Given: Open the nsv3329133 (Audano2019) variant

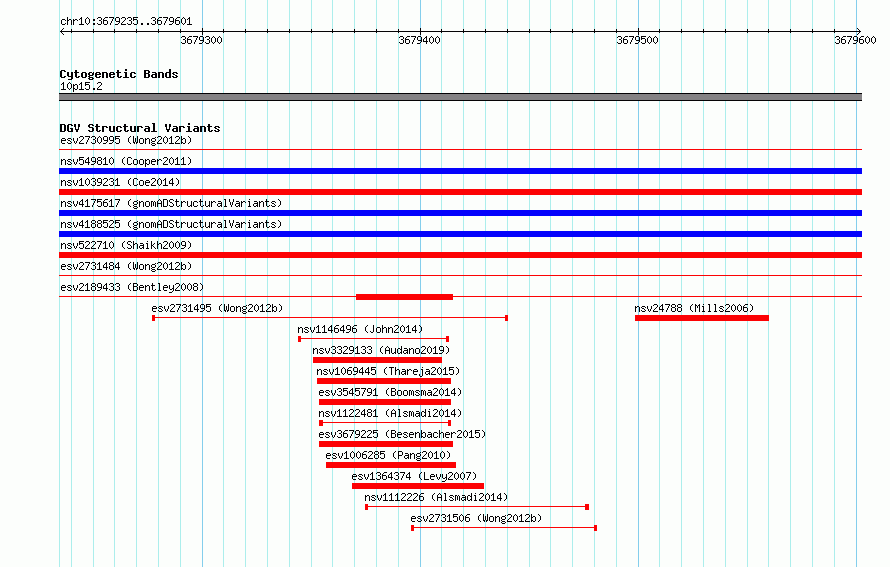Looking at the screenshot, I should click(381, 350).
